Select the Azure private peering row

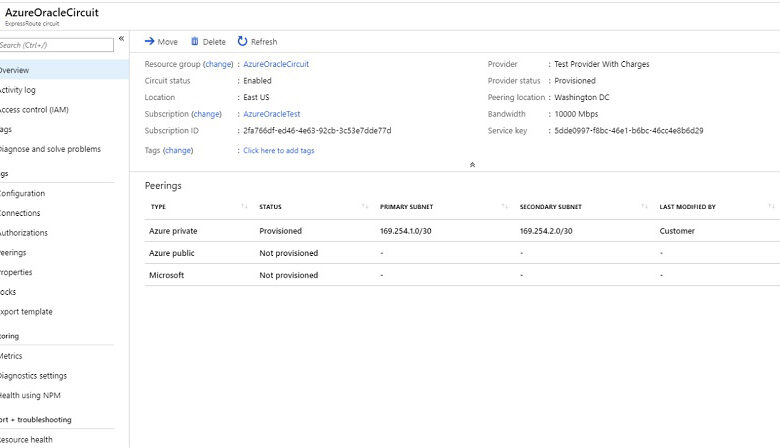point(462,231)
